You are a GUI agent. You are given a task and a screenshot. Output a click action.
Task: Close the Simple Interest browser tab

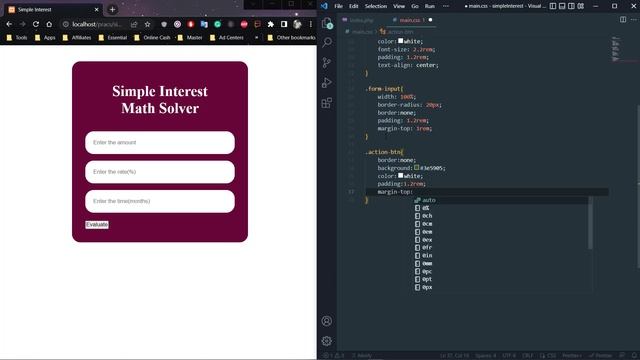point(96,9)
